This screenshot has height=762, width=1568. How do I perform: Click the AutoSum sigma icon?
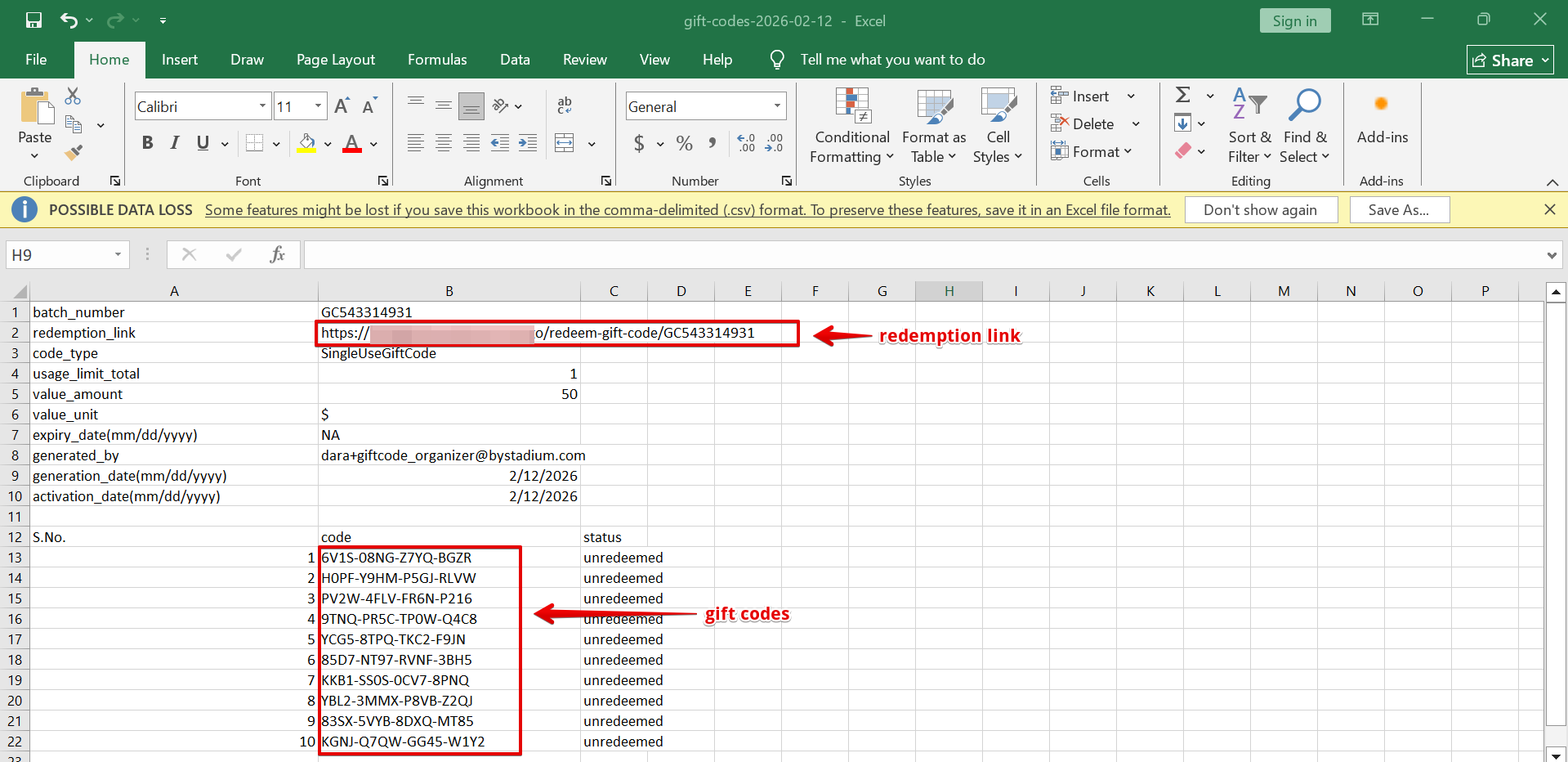tap(1182, 95)
